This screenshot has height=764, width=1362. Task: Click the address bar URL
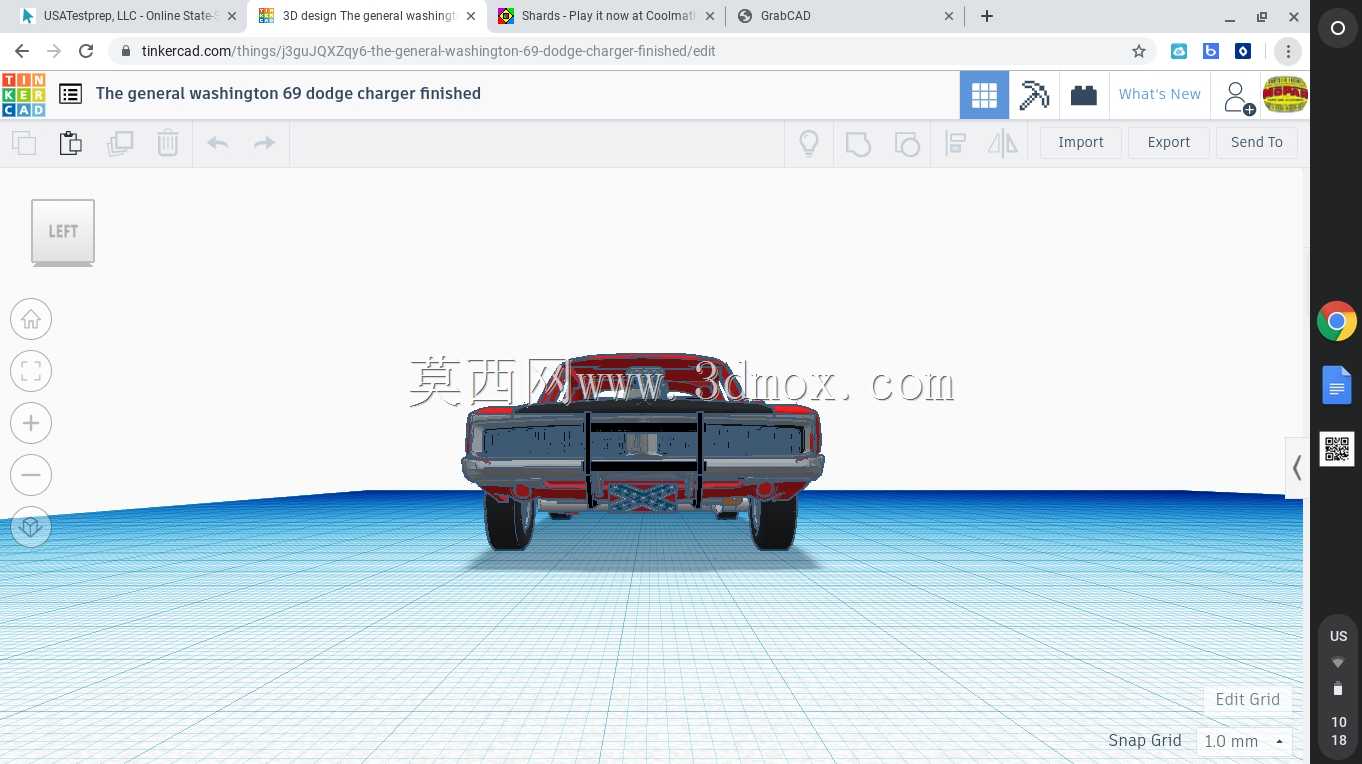(x=429, y=51)
